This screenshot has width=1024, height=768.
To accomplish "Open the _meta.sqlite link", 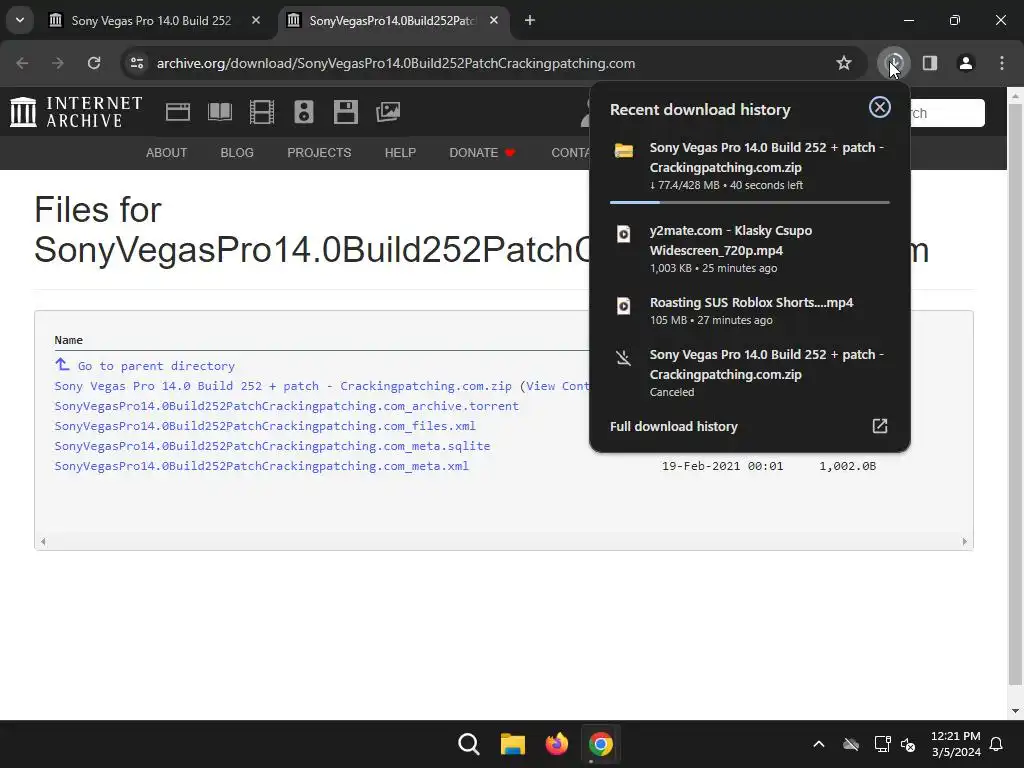I will point(272,446).
